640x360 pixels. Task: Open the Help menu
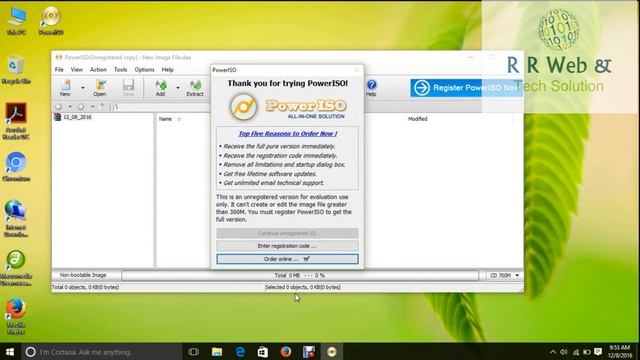coord(167,70)
